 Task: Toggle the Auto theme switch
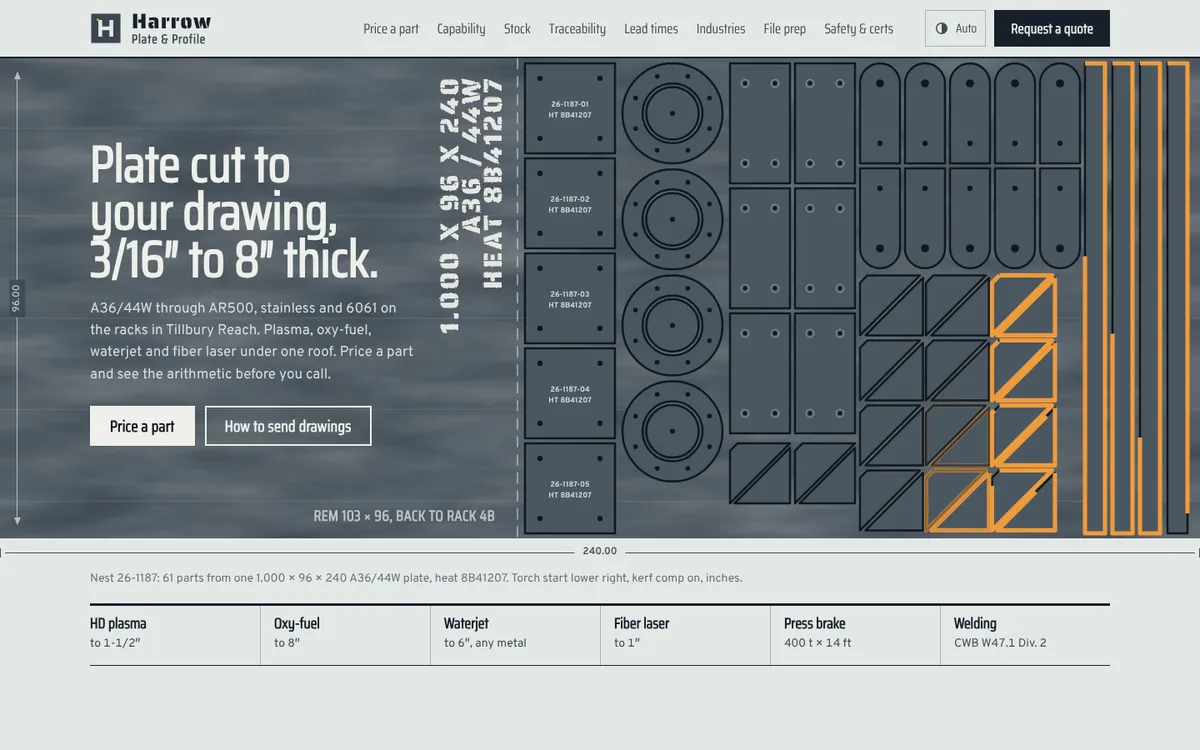tap(955, 28)
